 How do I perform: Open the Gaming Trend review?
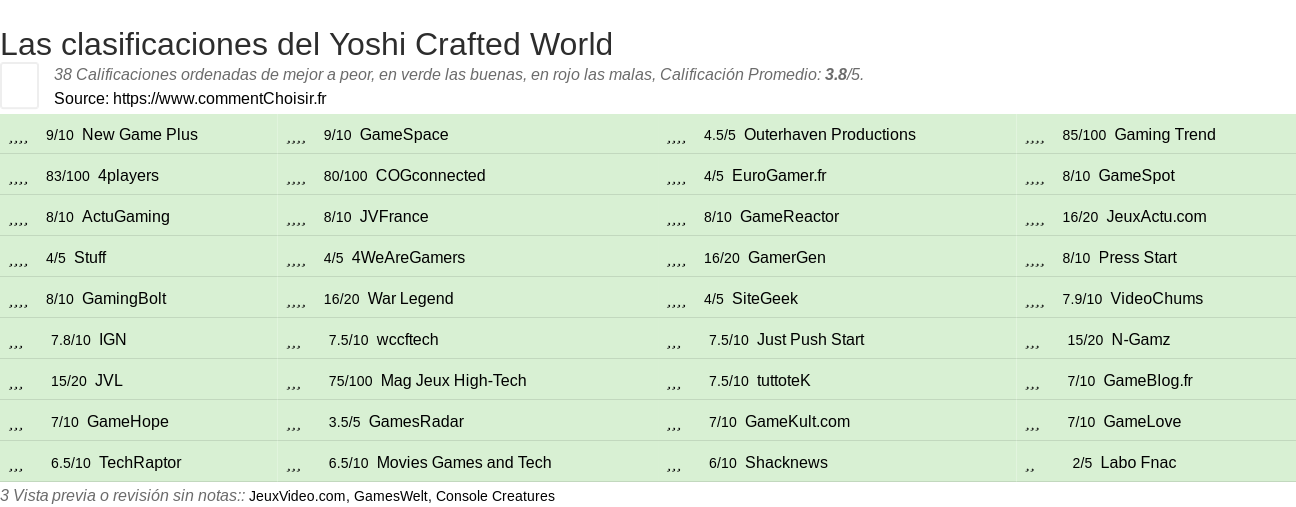[x=1165, y=134]
